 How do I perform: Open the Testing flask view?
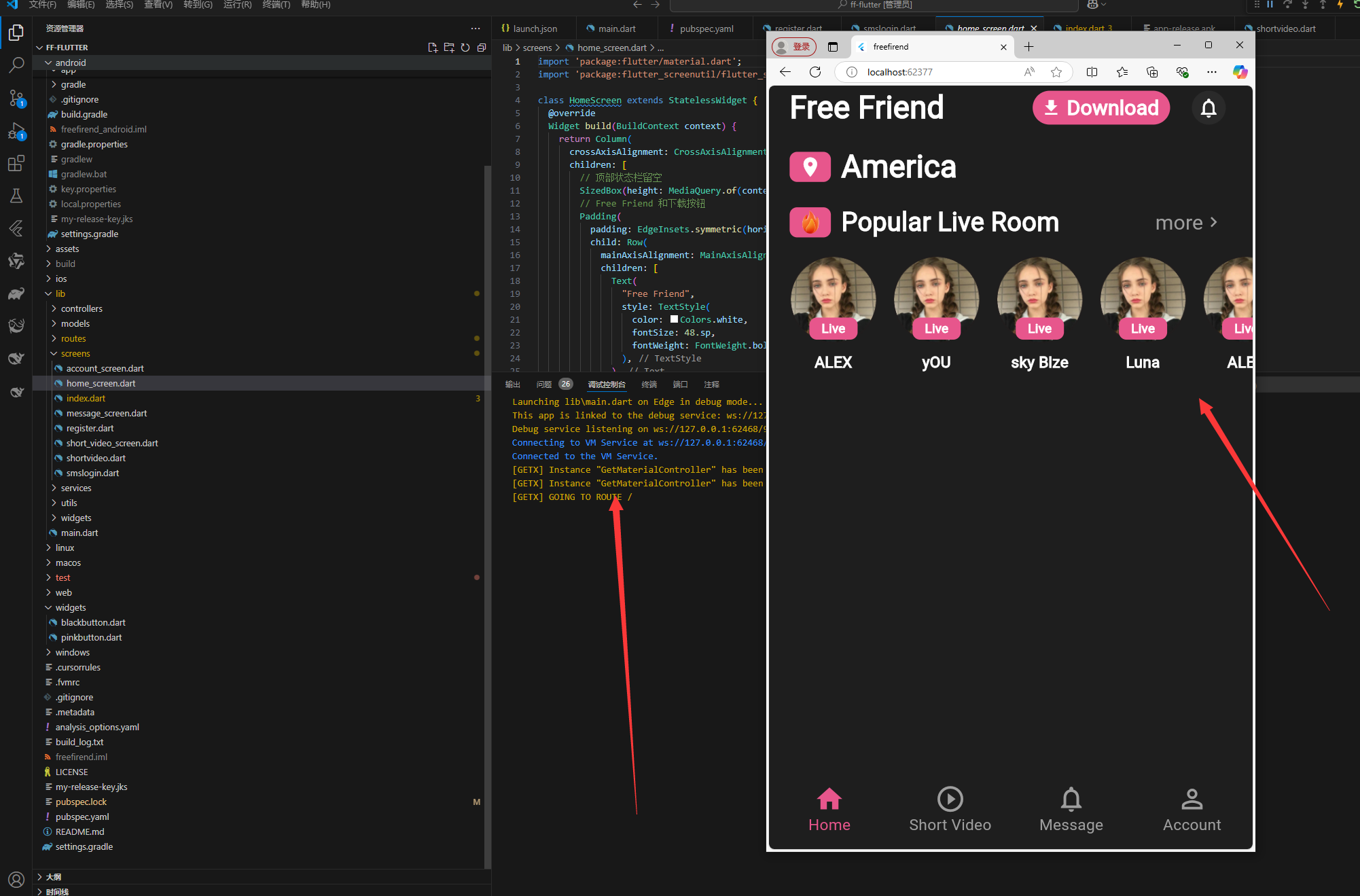(16, 196)
